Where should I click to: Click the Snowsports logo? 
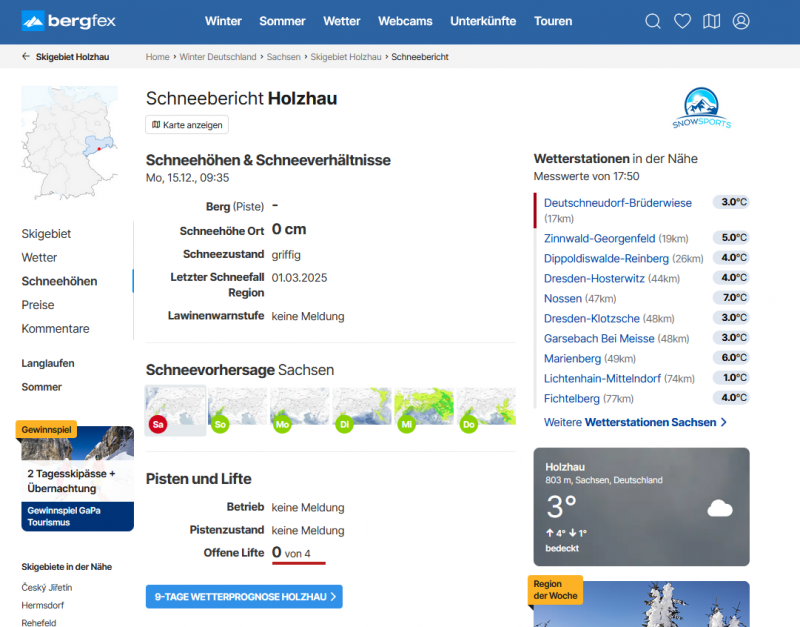pyautogui.click(x=701, y=109)
